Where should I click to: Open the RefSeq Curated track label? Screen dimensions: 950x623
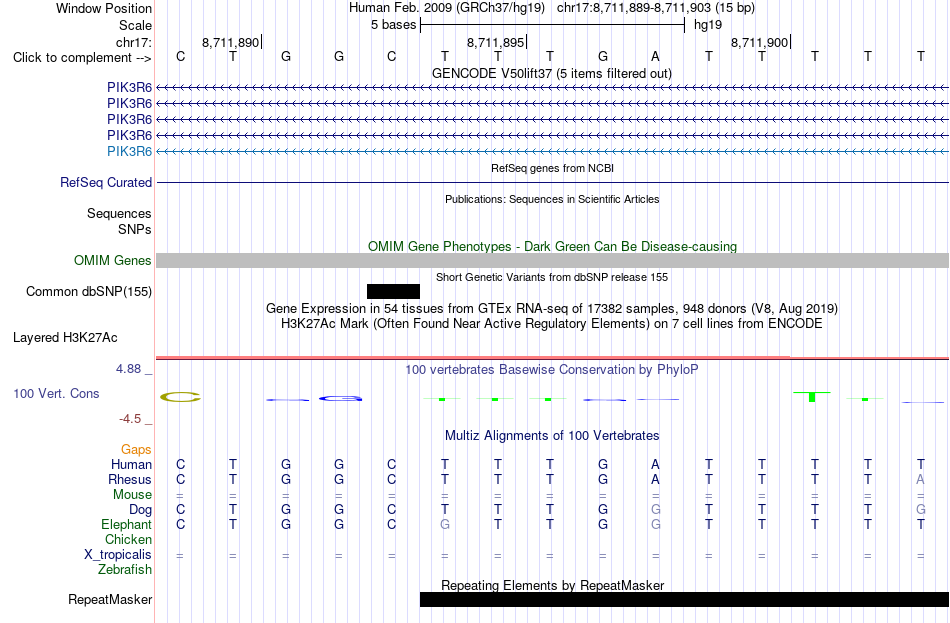point(106,182)
